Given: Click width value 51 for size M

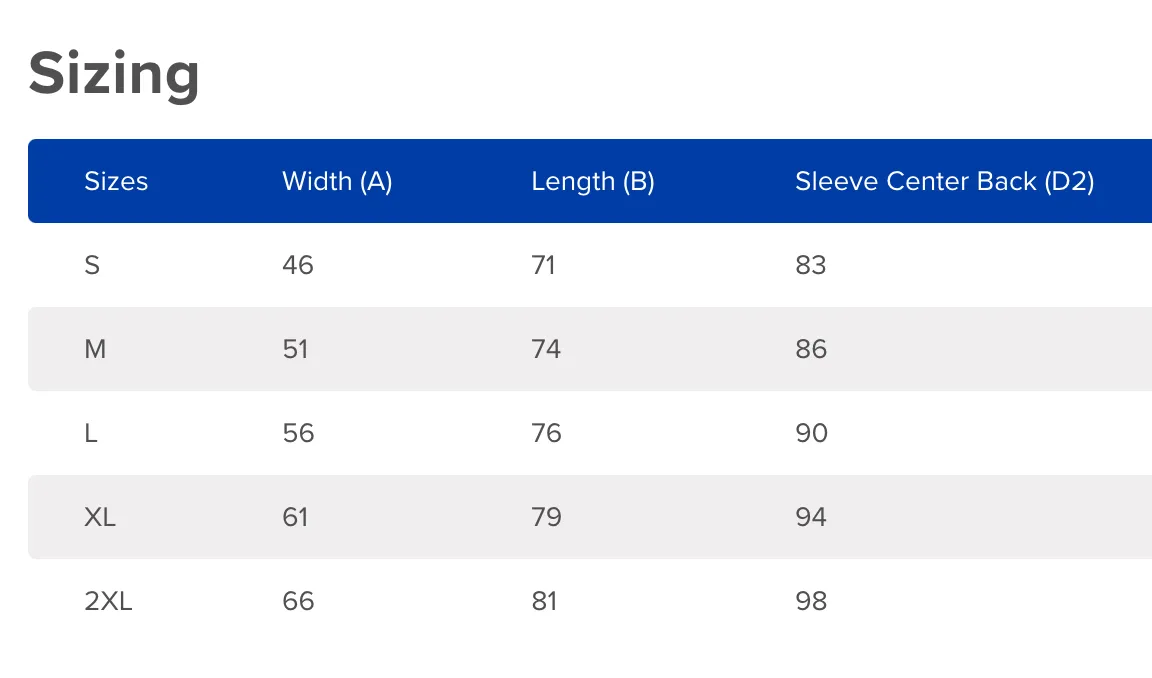Looking at the screenshot, I should (x=295, y=349).
